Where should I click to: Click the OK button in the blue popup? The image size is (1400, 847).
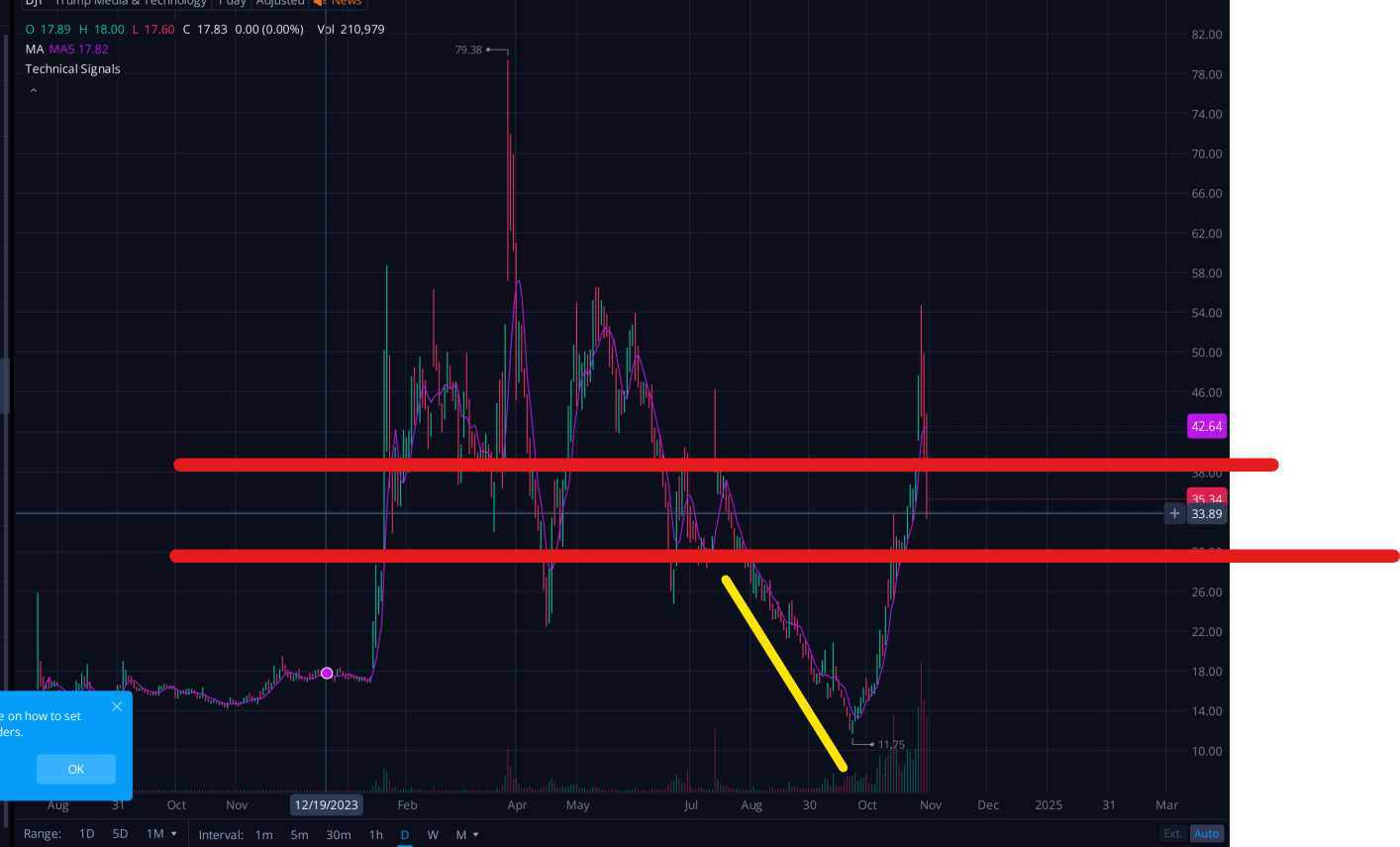click(76, 769)
